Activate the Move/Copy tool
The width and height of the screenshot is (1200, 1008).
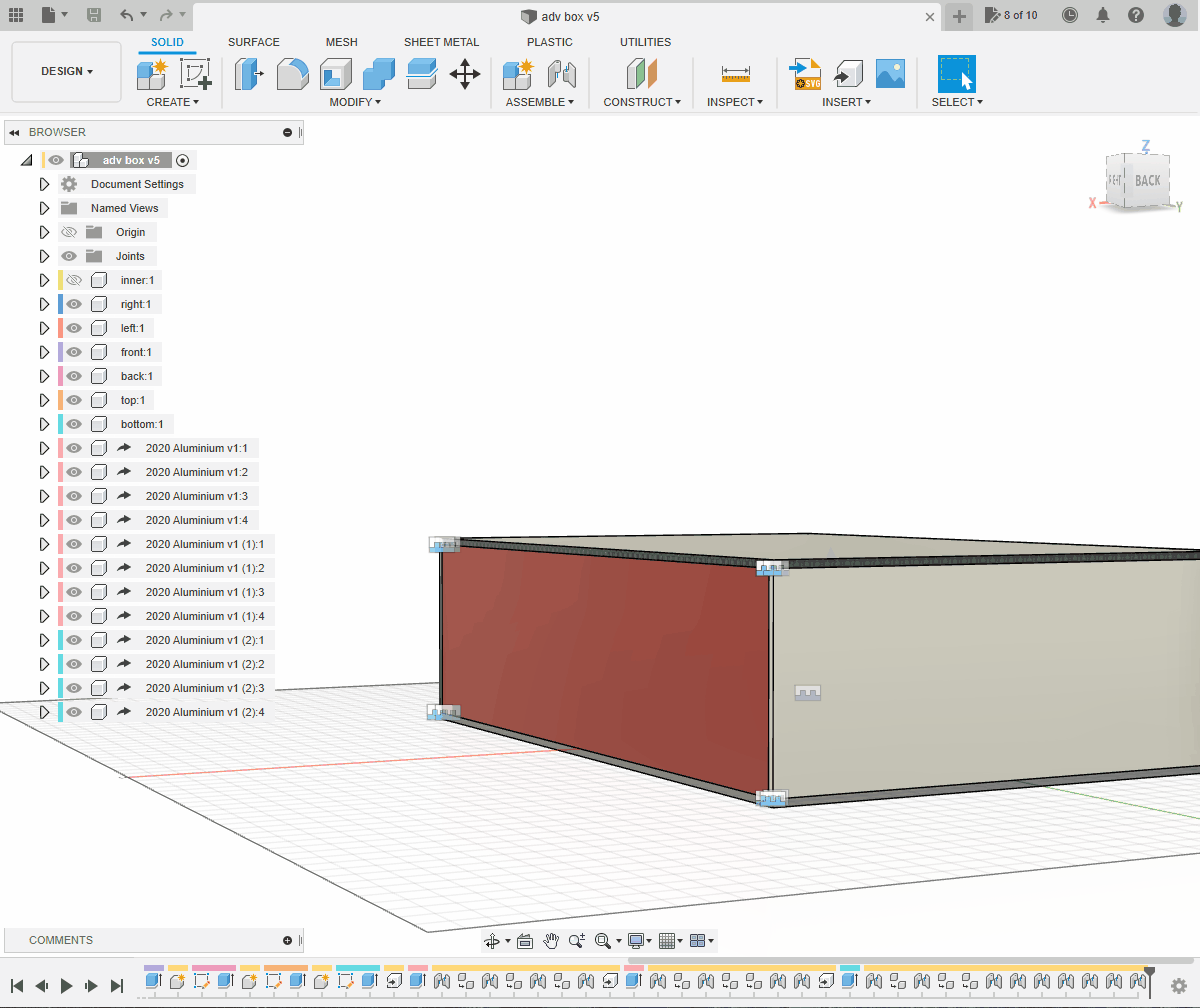tap(464, 74)
